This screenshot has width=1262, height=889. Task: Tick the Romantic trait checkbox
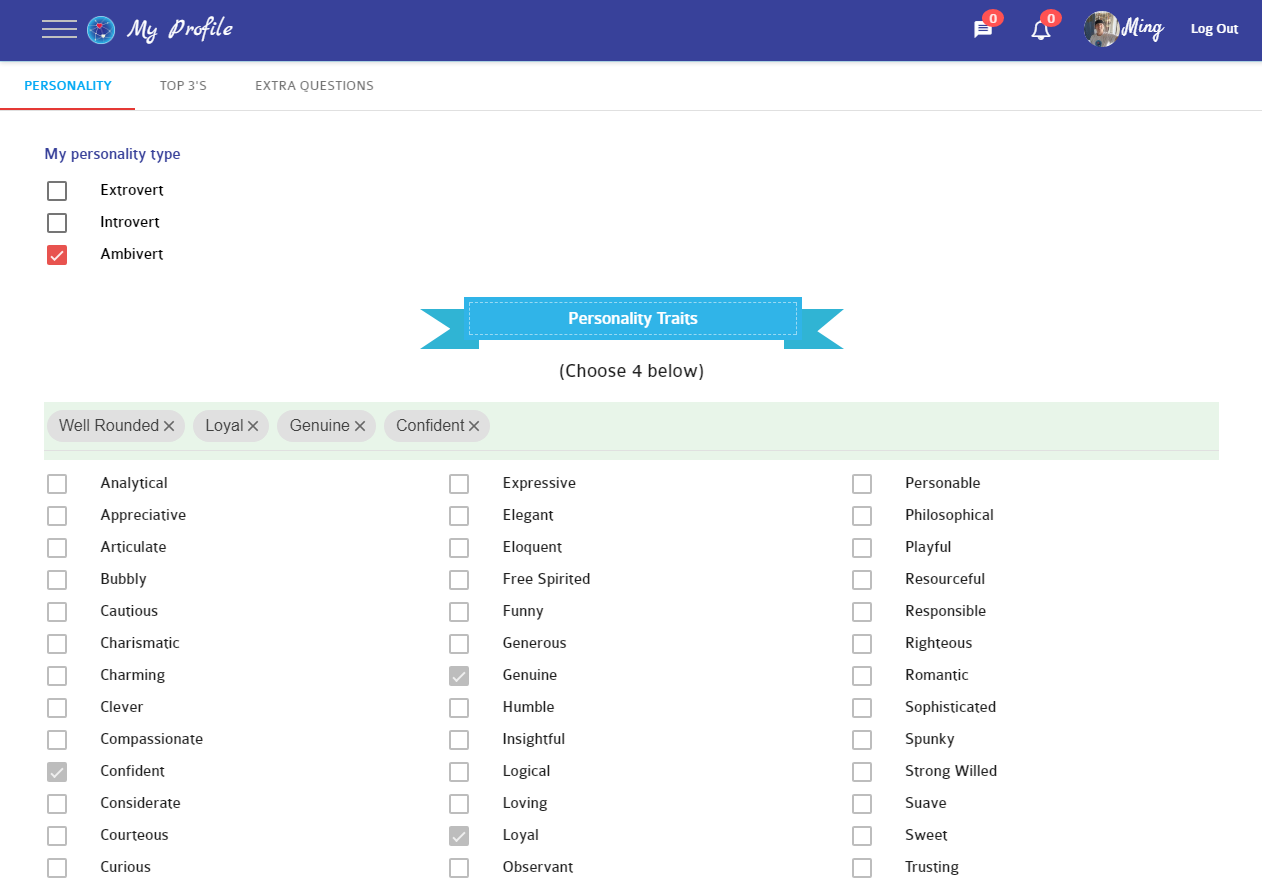862,676
